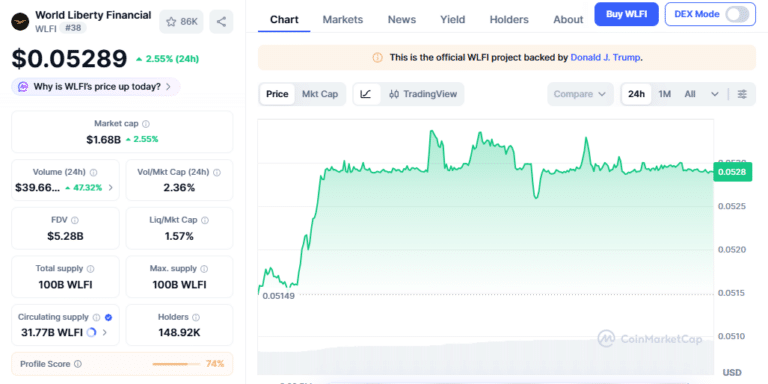768x384 pixels.
Task: Click the AI icon beside price question
Action: point(23,87)
